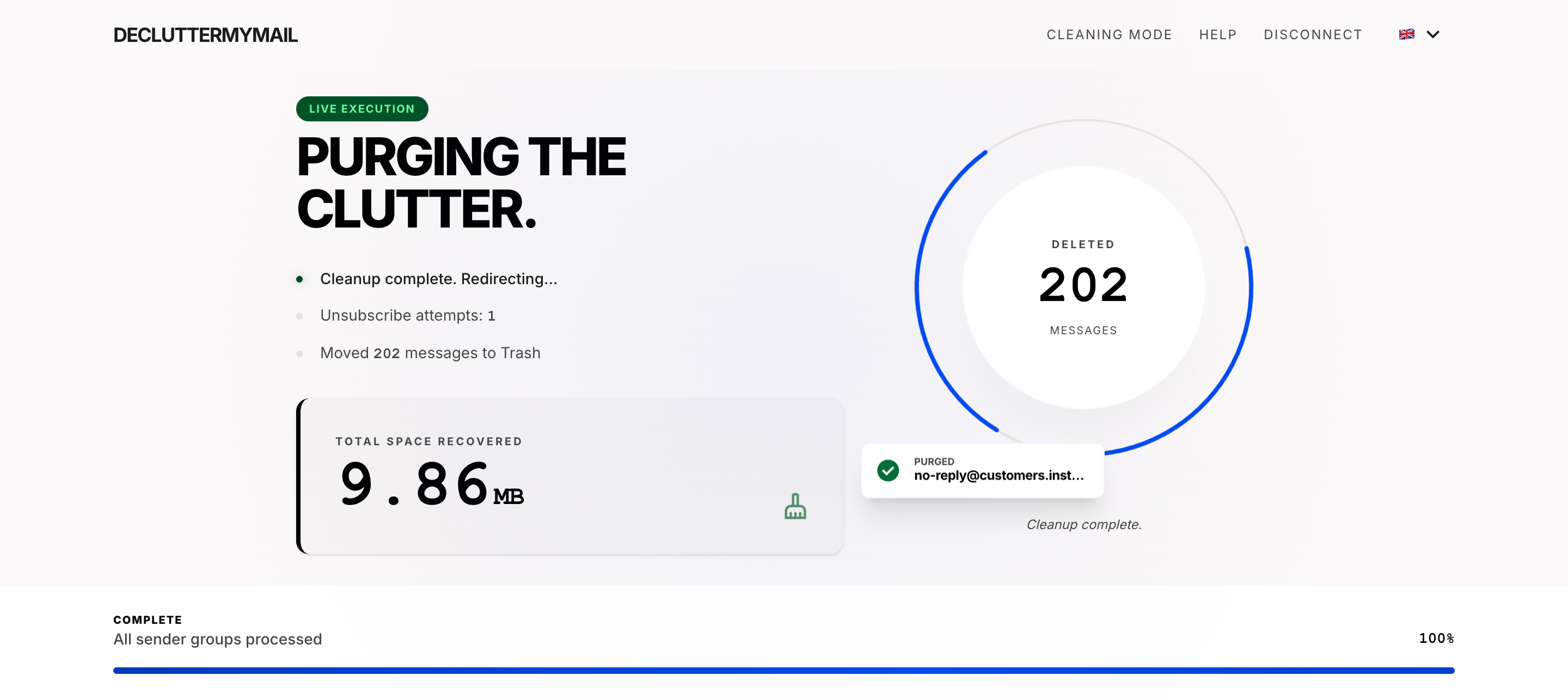Click the 'Purging the clutter.' heading
Image resolution: width=1568 pixels, height=700 pixels.
click(461, 182)
